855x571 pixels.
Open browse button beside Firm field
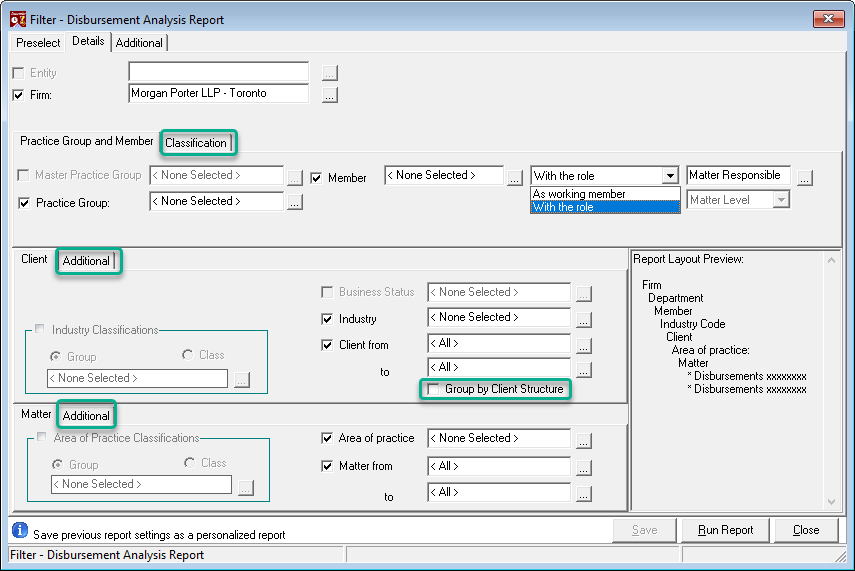pos(329,95)
